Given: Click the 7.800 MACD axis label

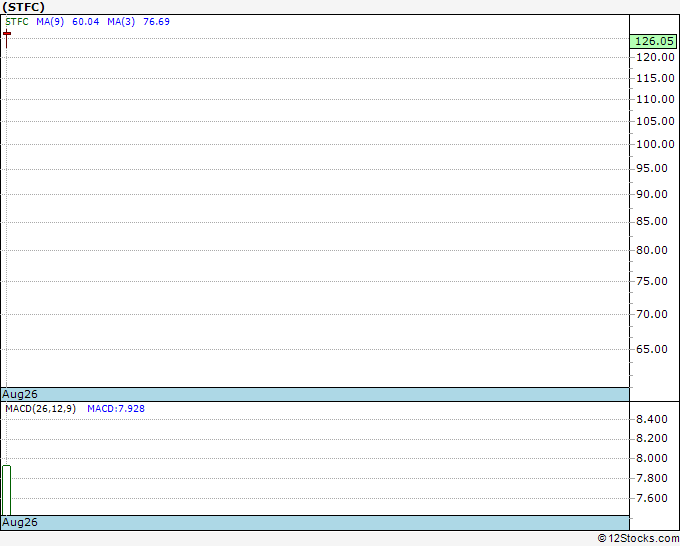Looking at the screenshot, I should (651, 478).
